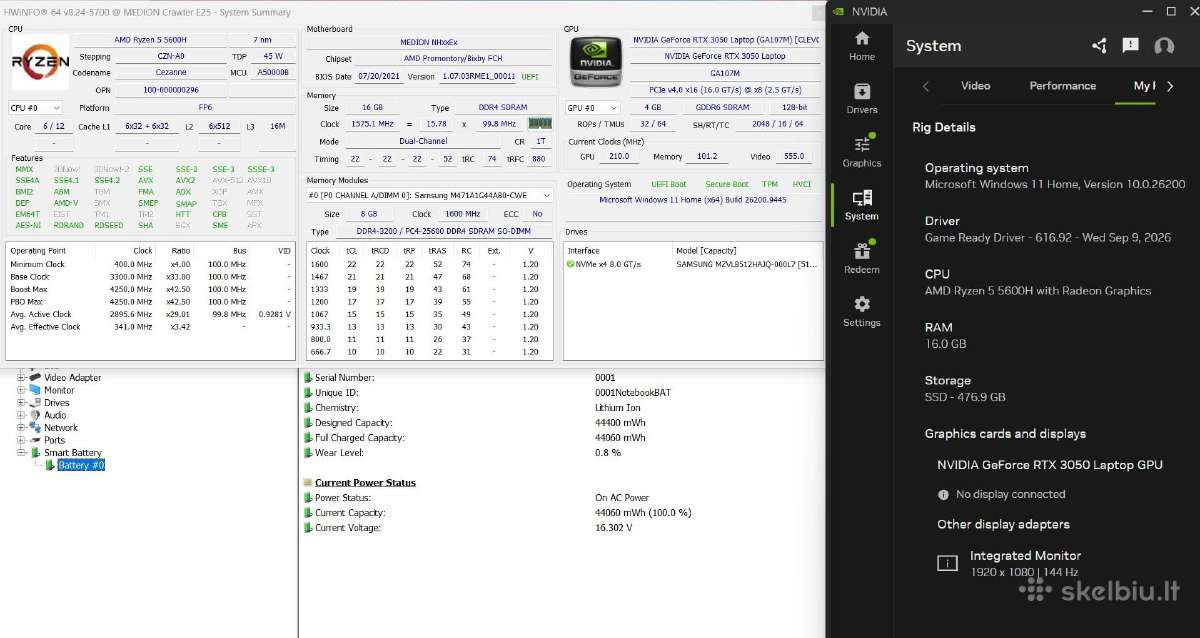Click the Avg. Effective Clock row
The width and height of the screenshot is (1200, 638).
(x=150, y=327)
